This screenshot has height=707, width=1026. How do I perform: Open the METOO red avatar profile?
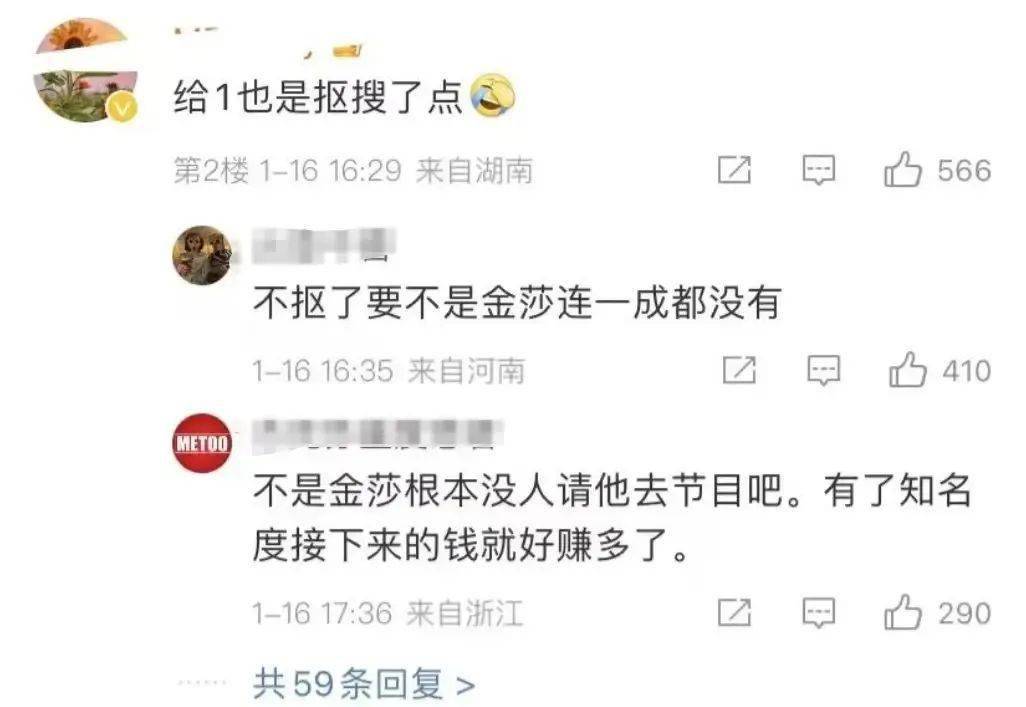tap(202, 443)
